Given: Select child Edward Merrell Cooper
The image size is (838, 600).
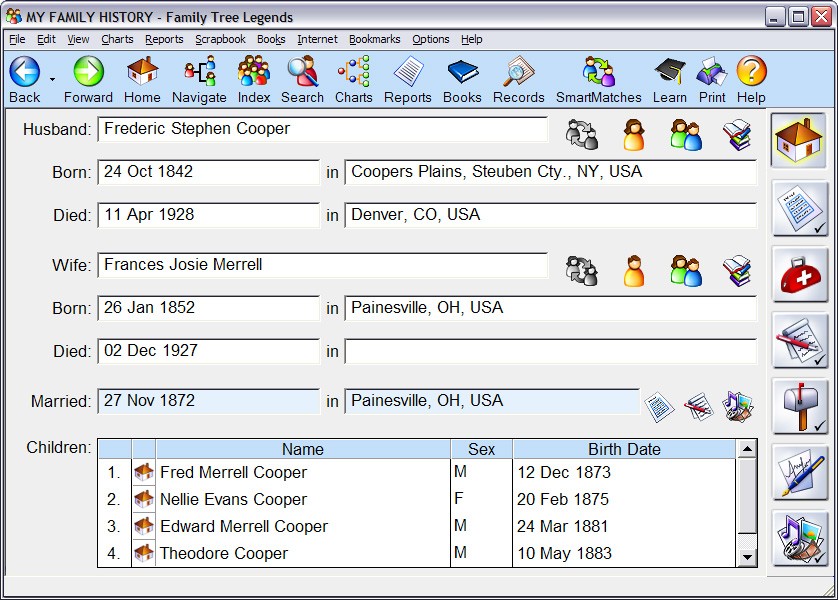Looking at the screenshot, I should click(244, 526).
